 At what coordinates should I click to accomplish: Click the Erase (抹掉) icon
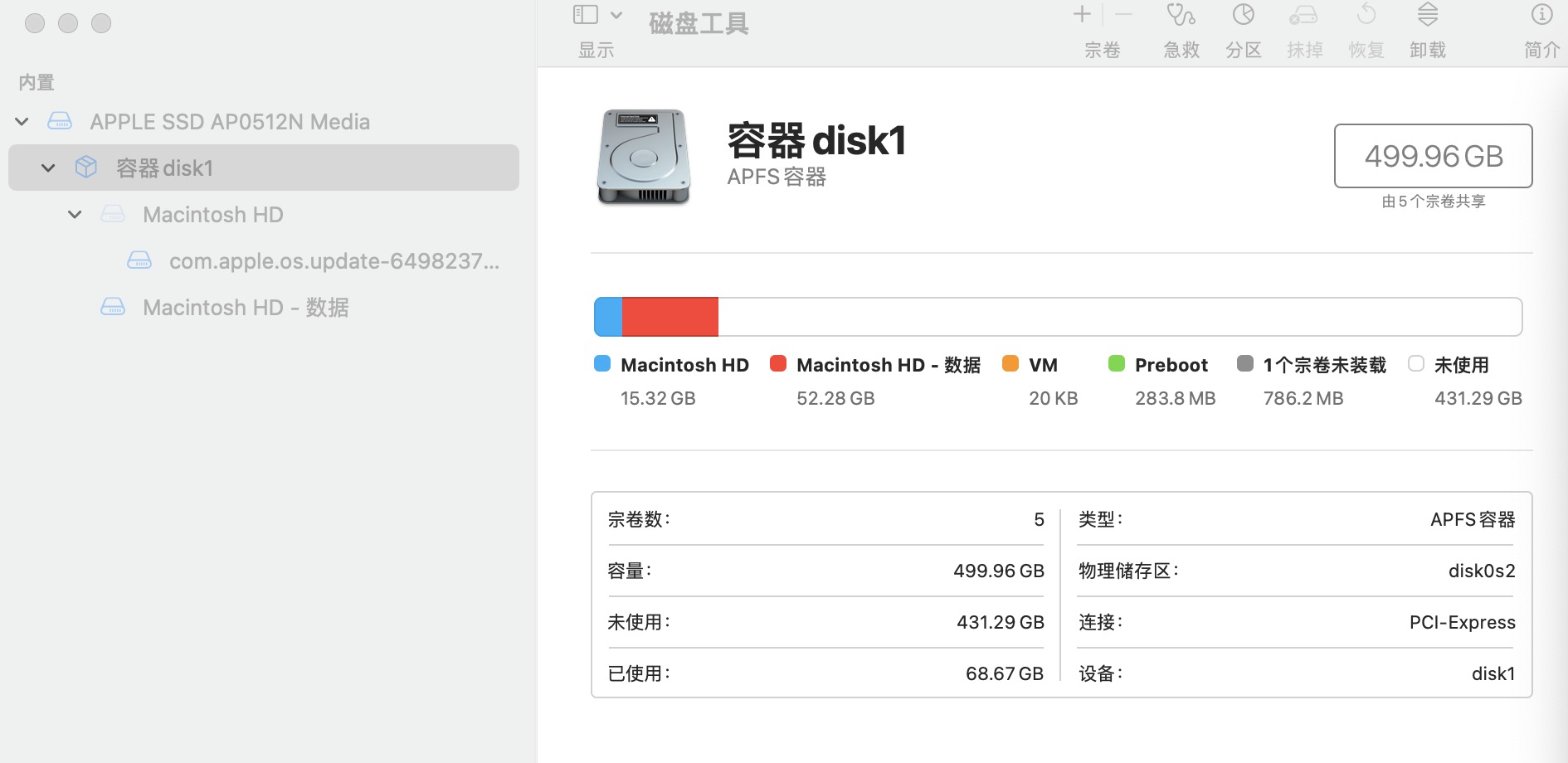[1303, 16]
